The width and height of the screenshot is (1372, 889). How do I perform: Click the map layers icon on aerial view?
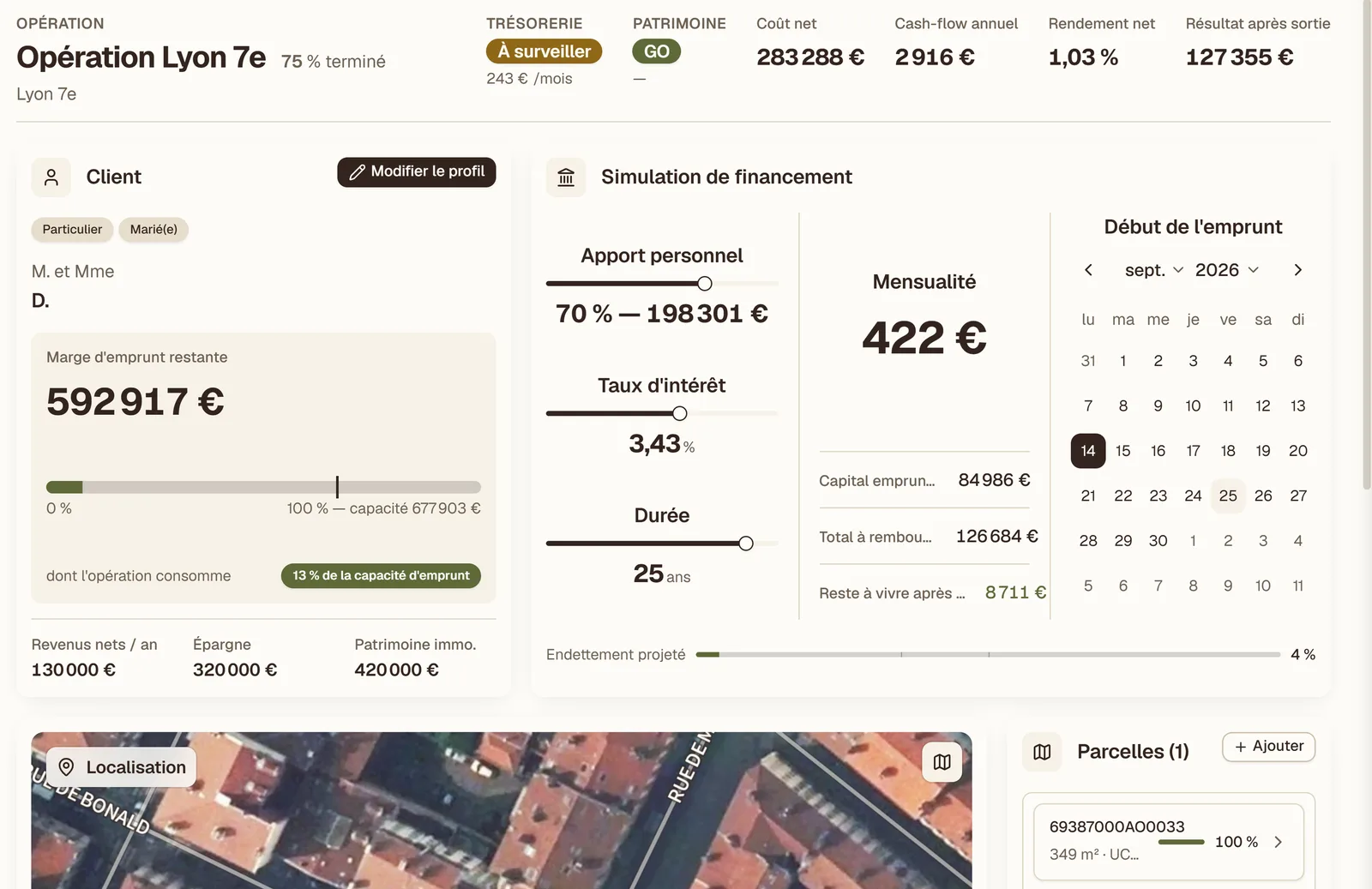click(942, 762)
